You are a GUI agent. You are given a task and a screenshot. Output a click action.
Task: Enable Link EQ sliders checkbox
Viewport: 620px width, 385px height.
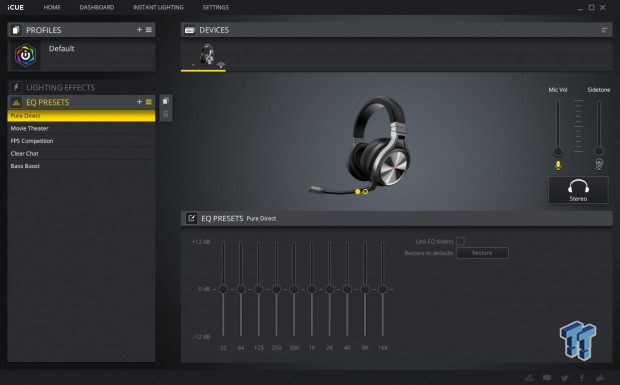[x=460, y=242]
